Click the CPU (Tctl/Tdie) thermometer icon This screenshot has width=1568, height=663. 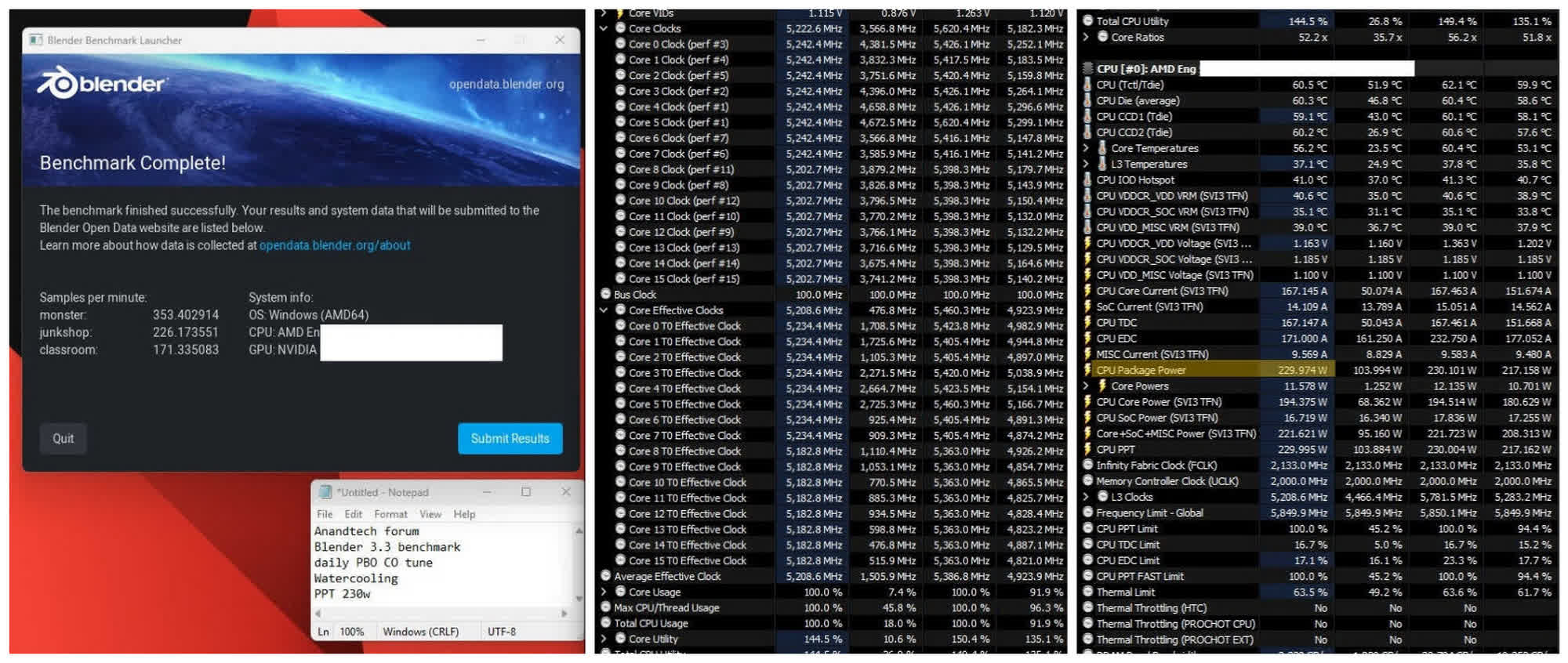click(x=1087, y=85)
